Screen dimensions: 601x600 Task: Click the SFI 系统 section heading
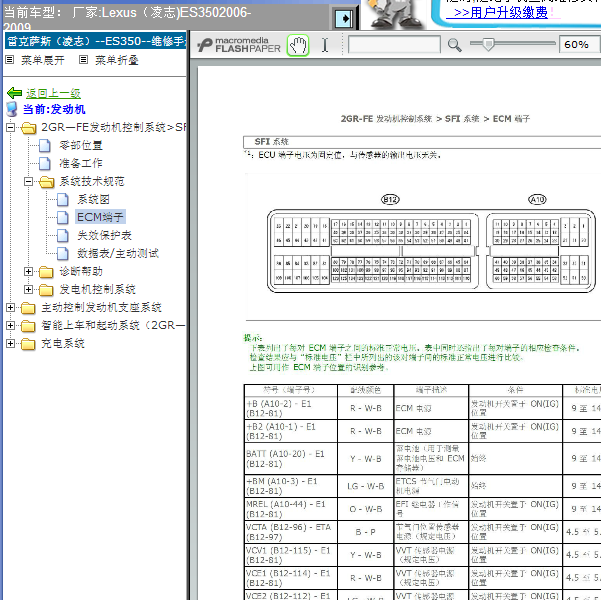click(271, 142)
